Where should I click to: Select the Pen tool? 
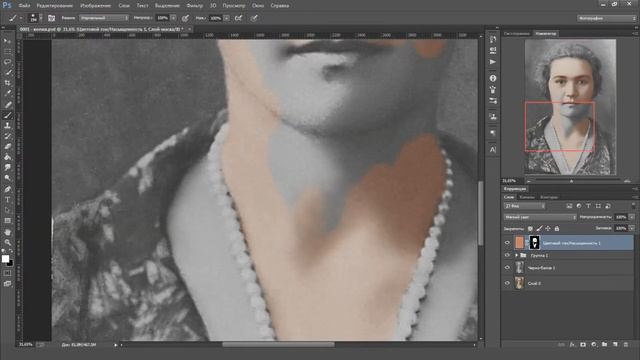click(x=7, y=189)
